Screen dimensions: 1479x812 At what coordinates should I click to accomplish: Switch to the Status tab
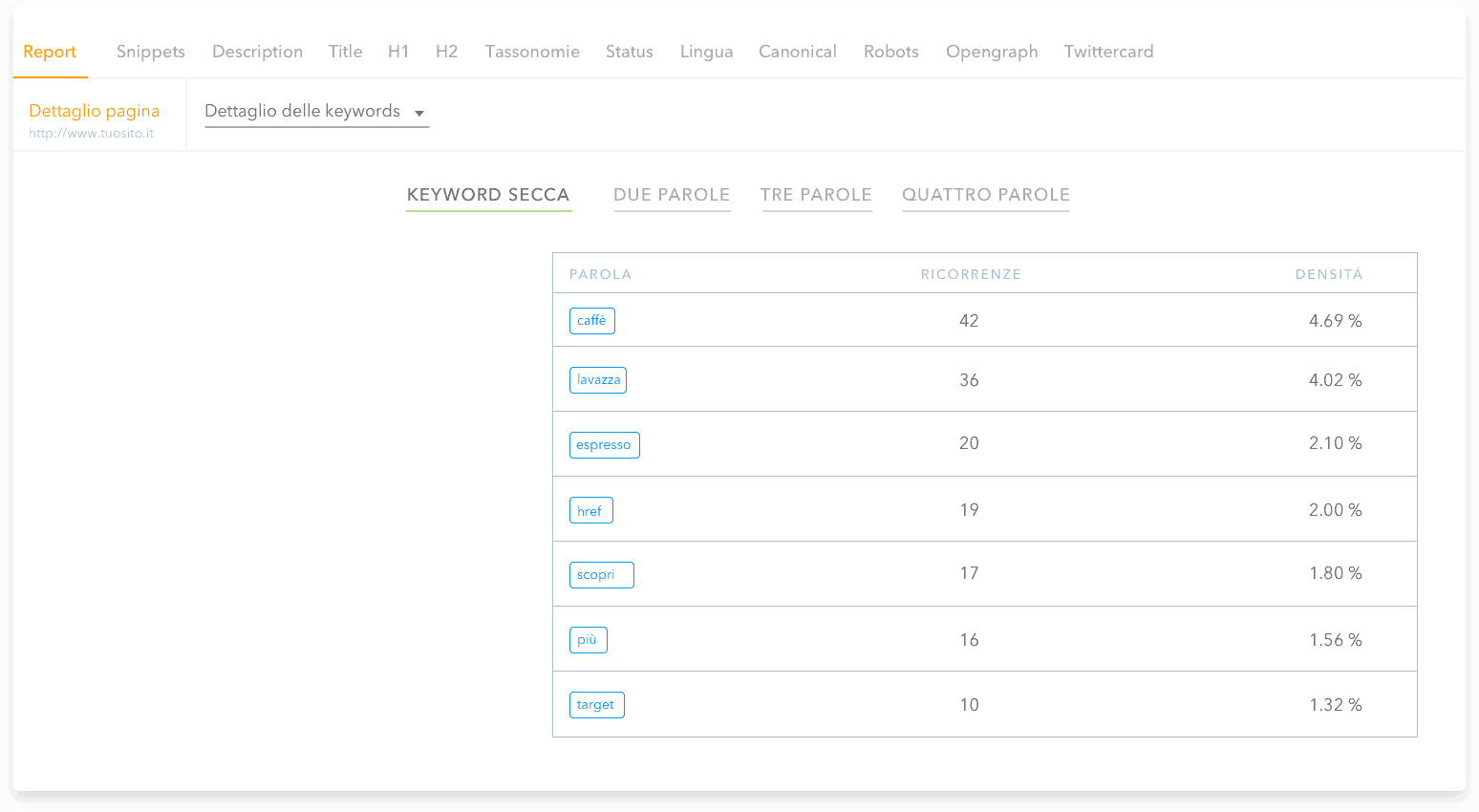[630, 52]
